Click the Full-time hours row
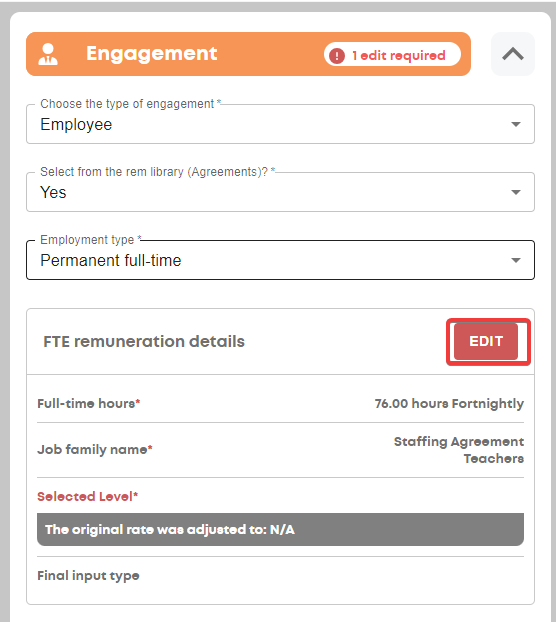The width and height of the screenshot is (556, 622). pyautogui.click(x=280, y=403)
